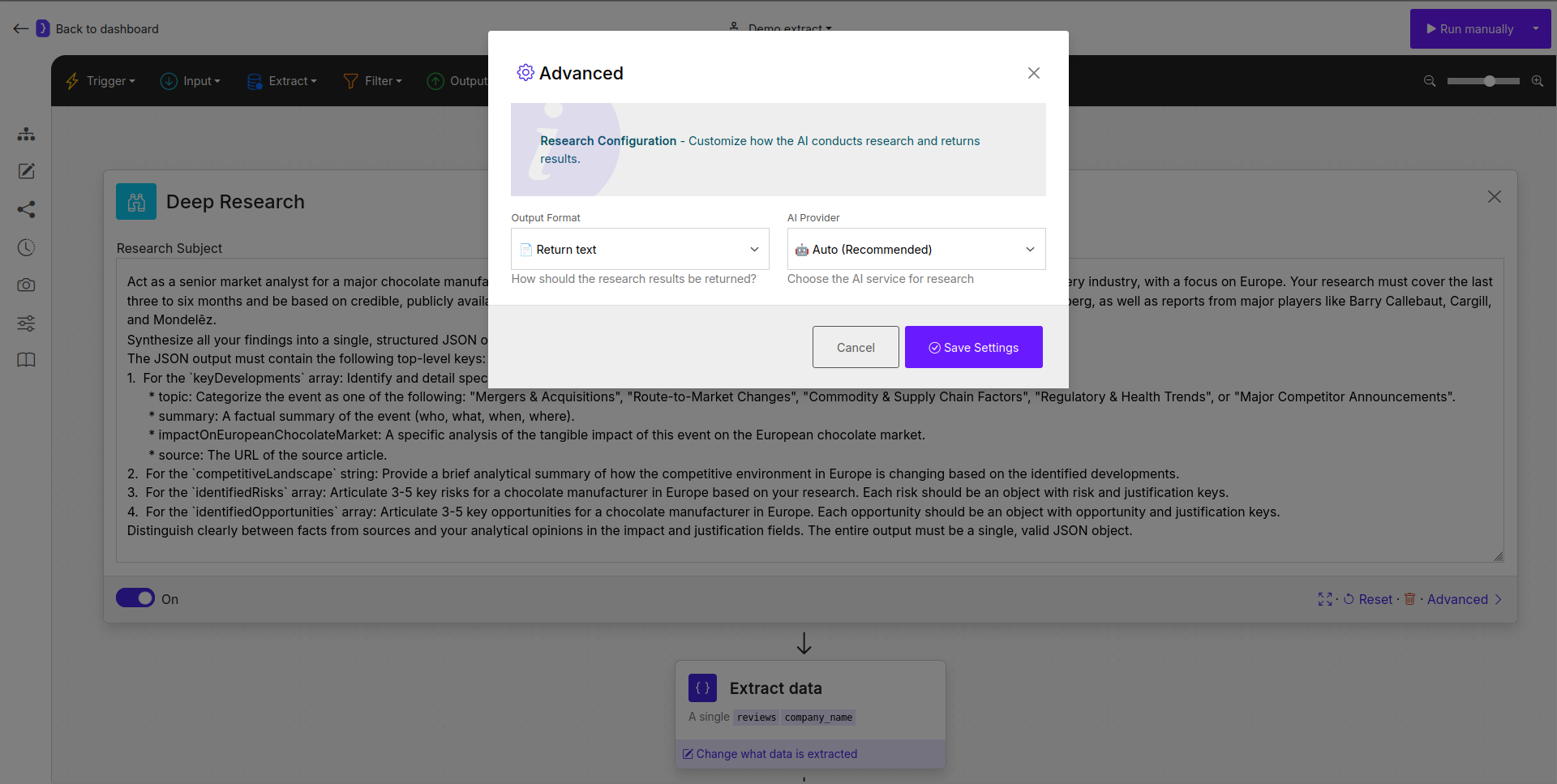Expand the Demo extract name dropdown

click(x=828, y=28)
